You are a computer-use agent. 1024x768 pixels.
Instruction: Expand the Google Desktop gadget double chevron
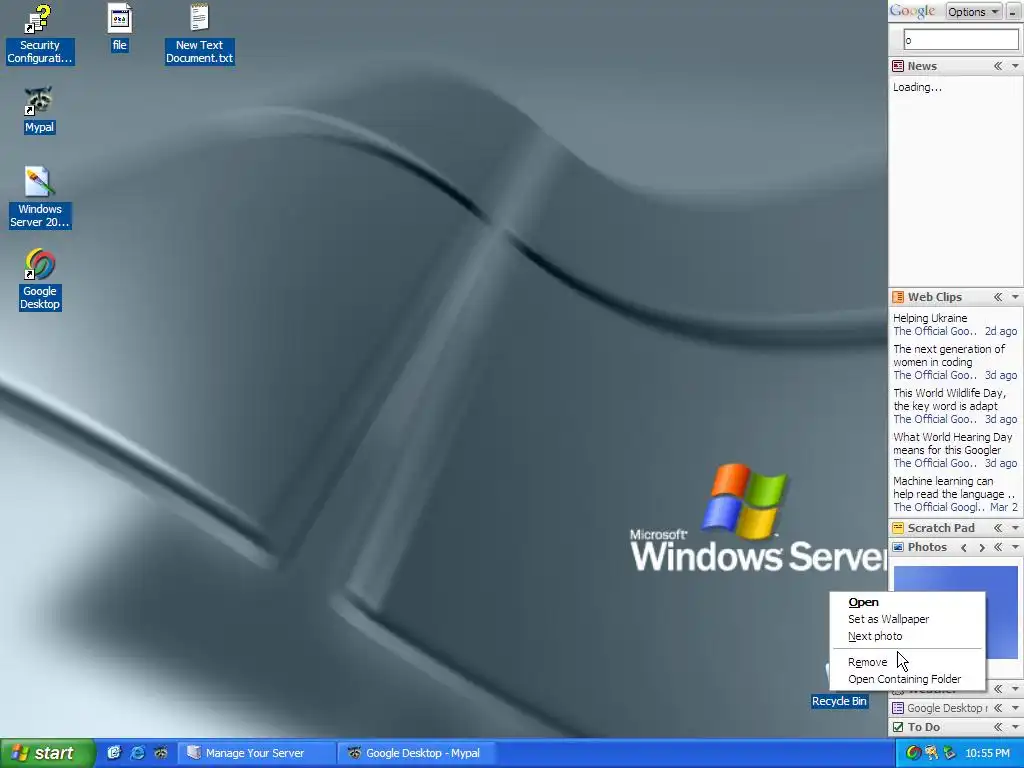pyautogui.click(x=998, y=708)
